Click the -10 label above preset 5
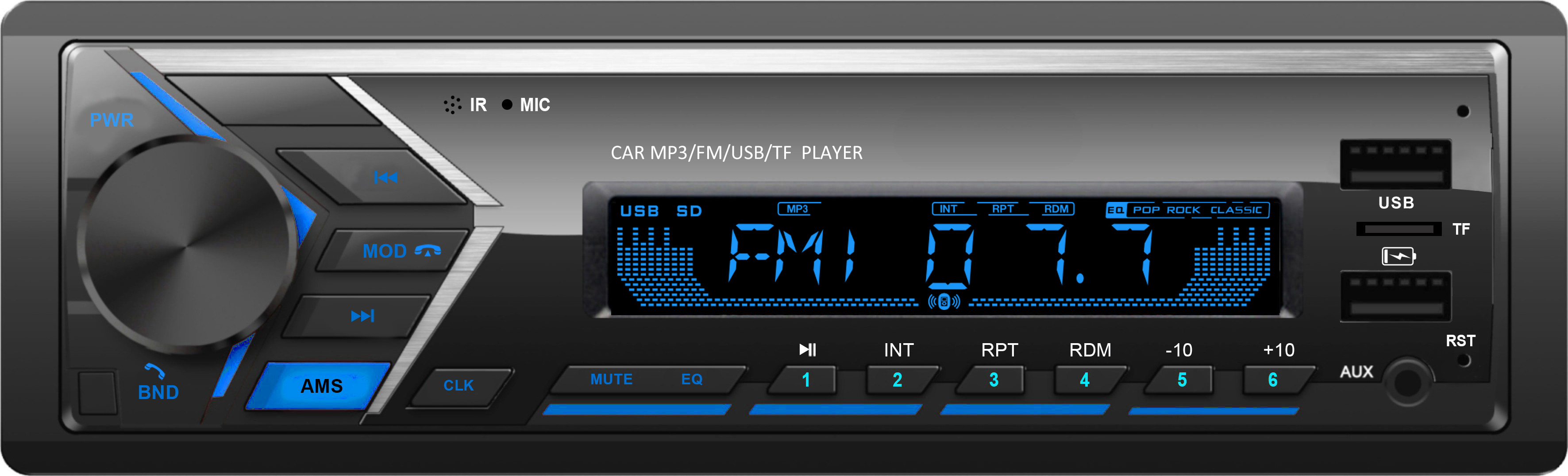 point(1179,350)
